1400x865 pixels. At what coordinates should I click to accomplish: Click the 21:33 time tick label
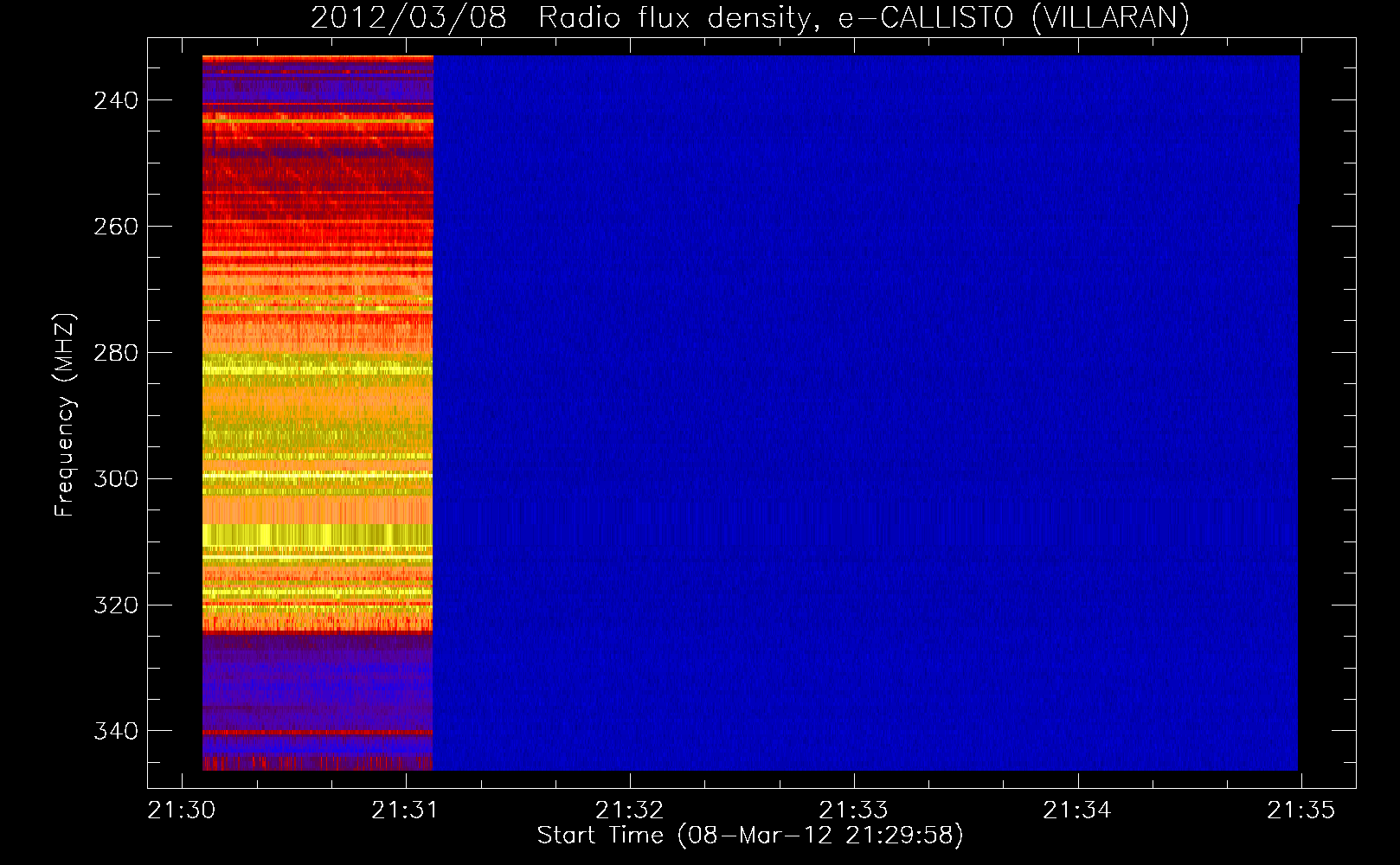[x=854, y=810]
